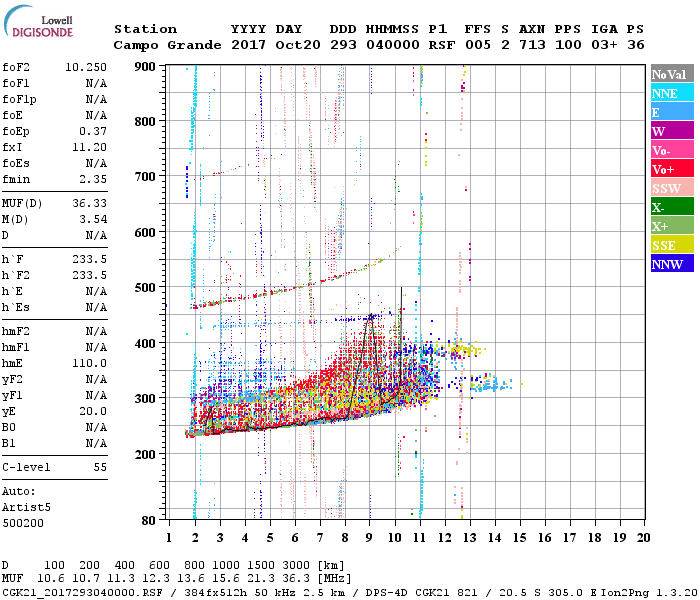This screenshot has width=700, height=600.
Task: Click the SSW light pink legend swatch
Action: click(x=672, y=188)
